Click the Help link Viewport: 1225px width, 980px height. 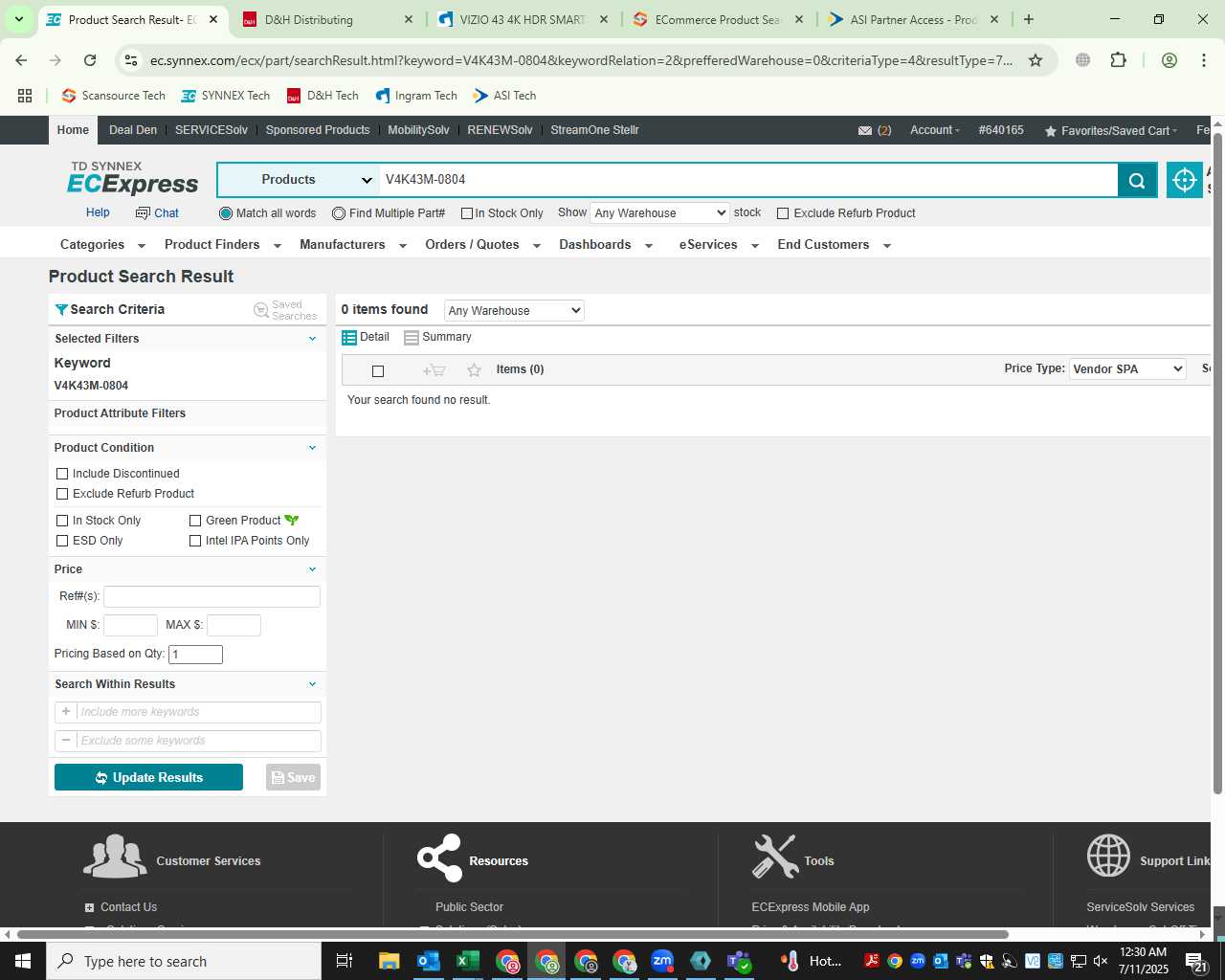tap(98, 212)
